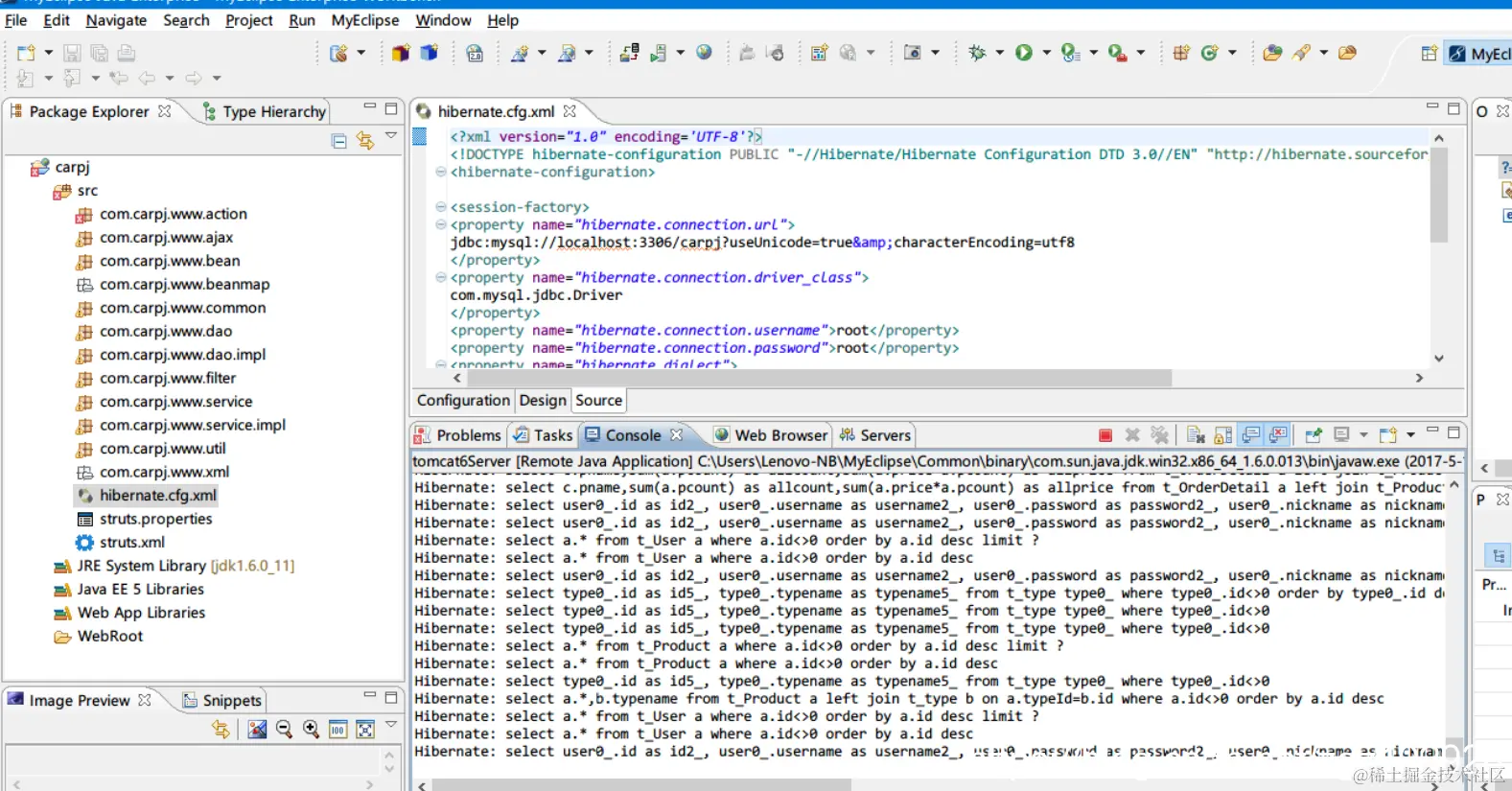Open the Window menu
Screen dimensions: 1512x791
pyautogui.click(x=443, y=20)
